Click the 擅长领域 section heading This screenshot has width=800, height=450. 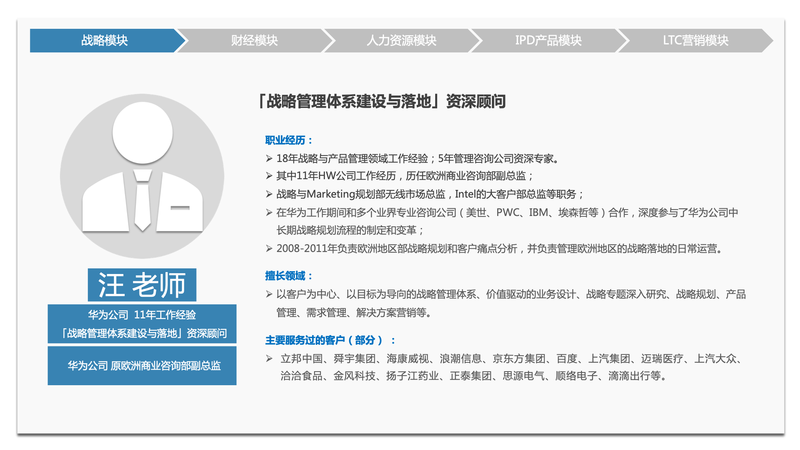289,275
